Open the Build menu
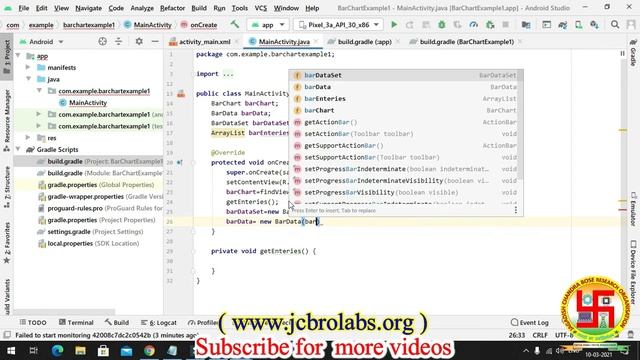The image size is (640, 360). click(x=199, y=8)
